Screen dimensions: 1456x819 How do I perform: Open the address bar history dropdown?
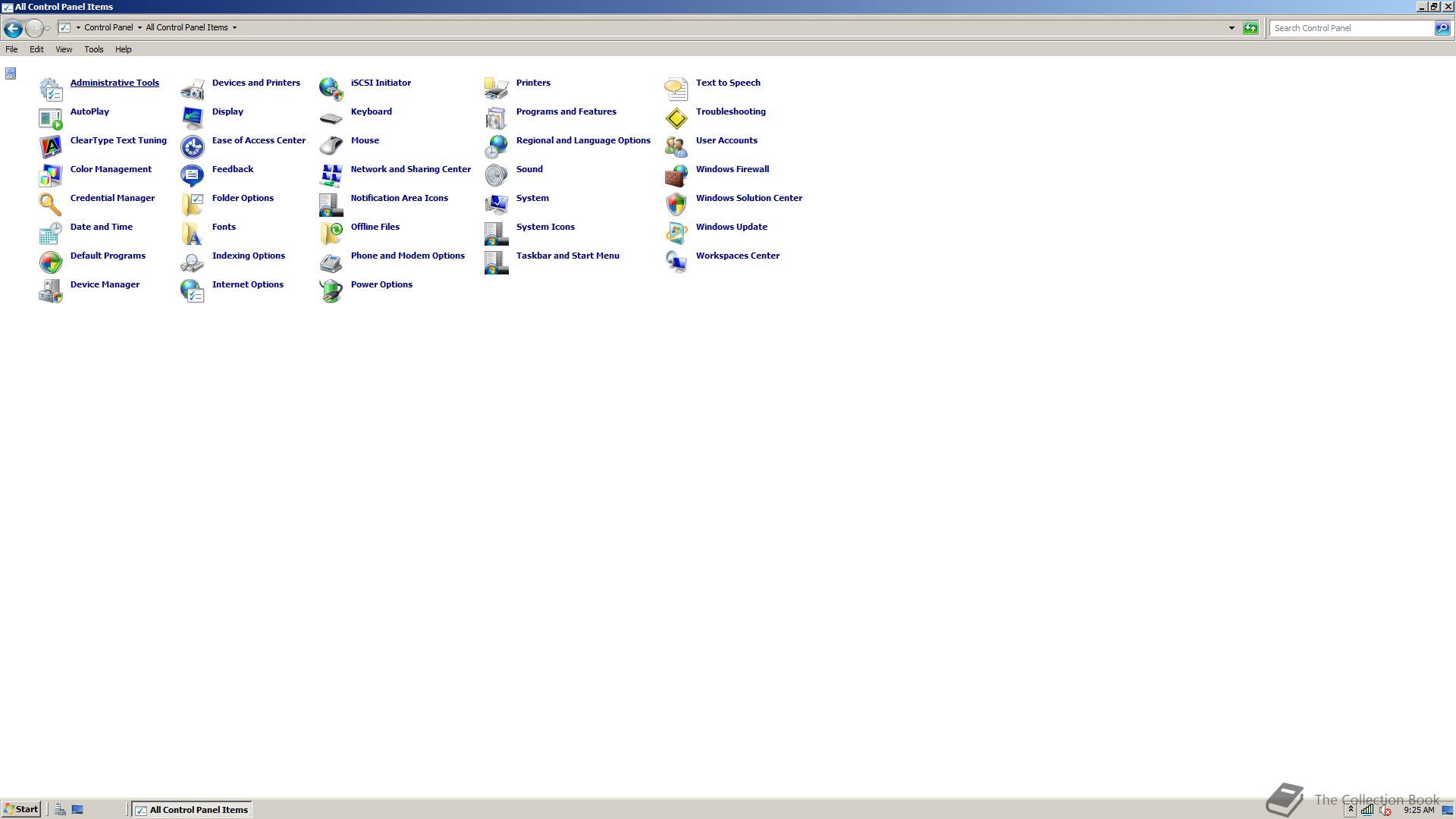pyautogui.click(x=1232, y=28)
